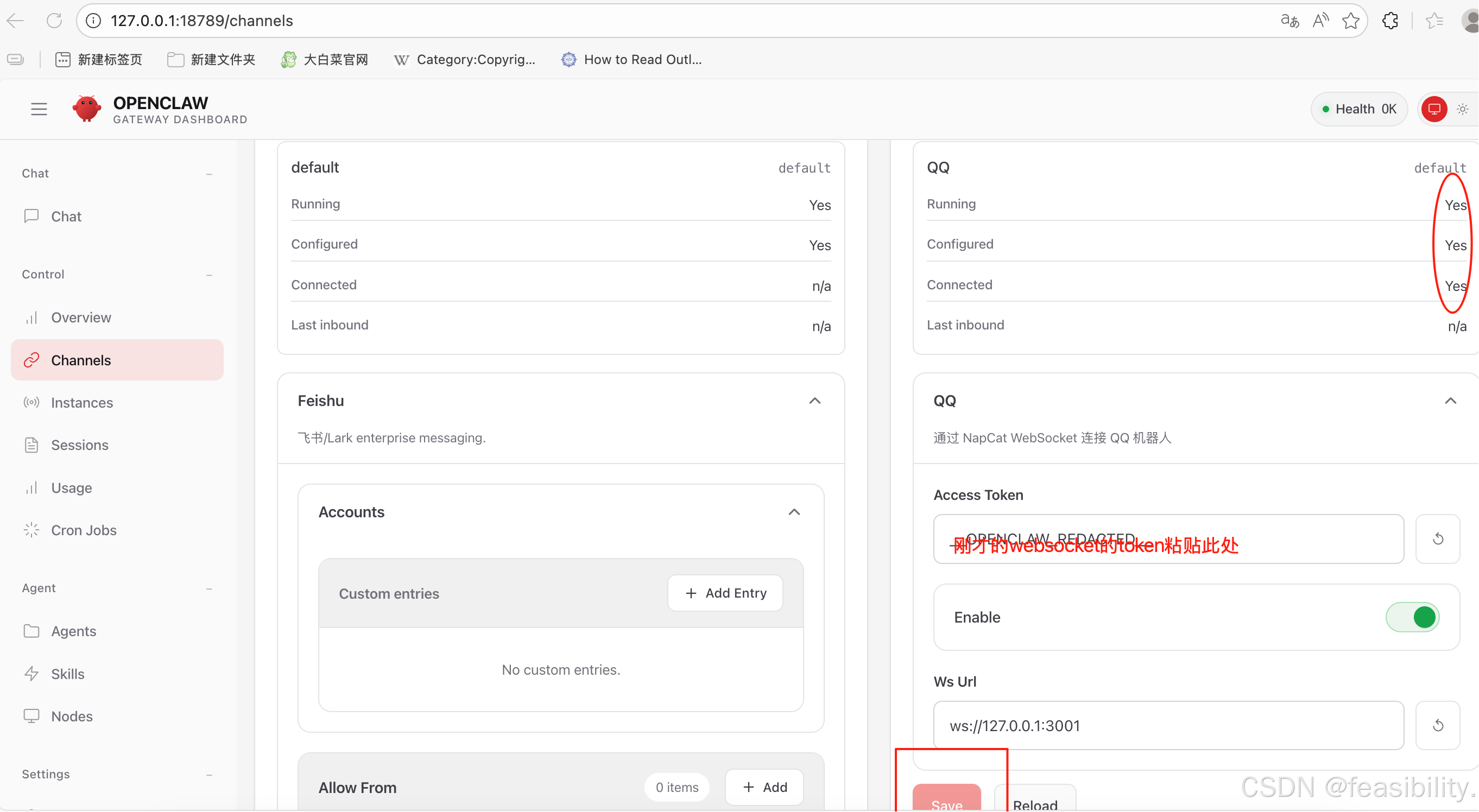Open Cron Jobs in sidebar

[x=83, y=530]
